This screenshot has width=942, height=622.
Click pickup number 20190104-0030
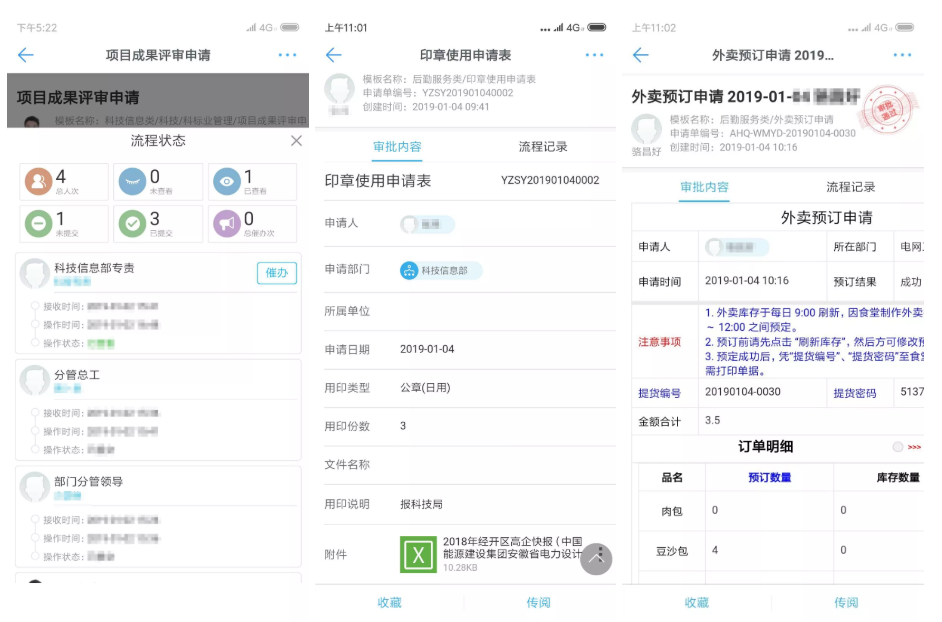click(x=743, y=392)
